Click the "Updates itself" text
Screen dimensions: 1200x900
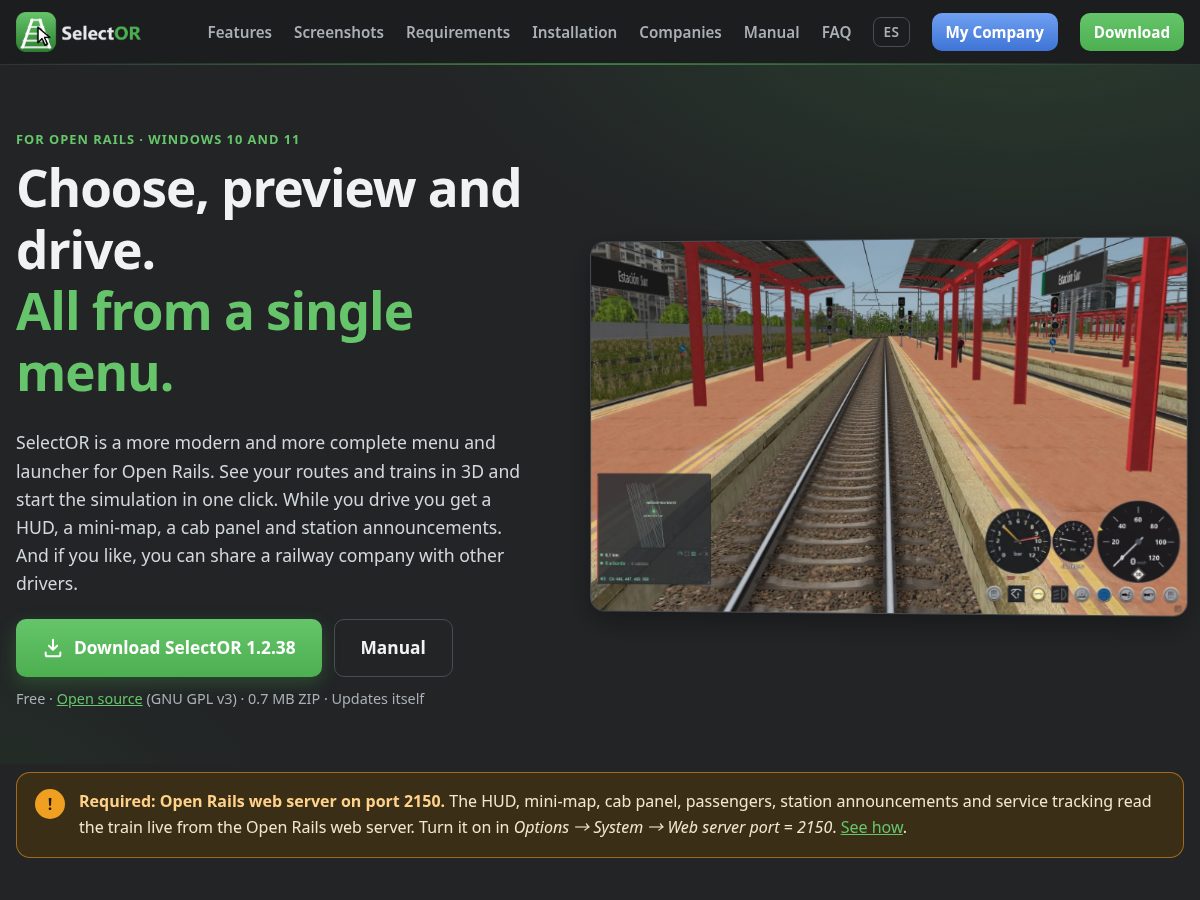click(x=378, y=699)
